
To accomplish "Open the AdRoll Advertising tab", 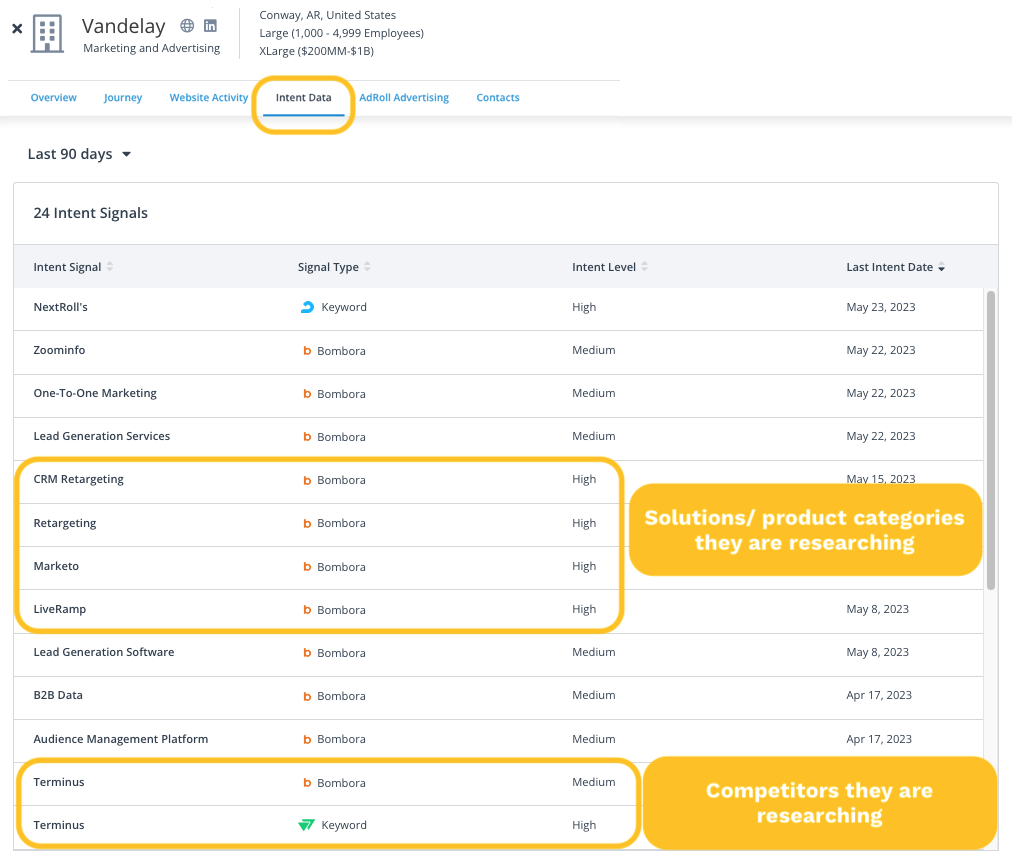I will tap(404, 98).
